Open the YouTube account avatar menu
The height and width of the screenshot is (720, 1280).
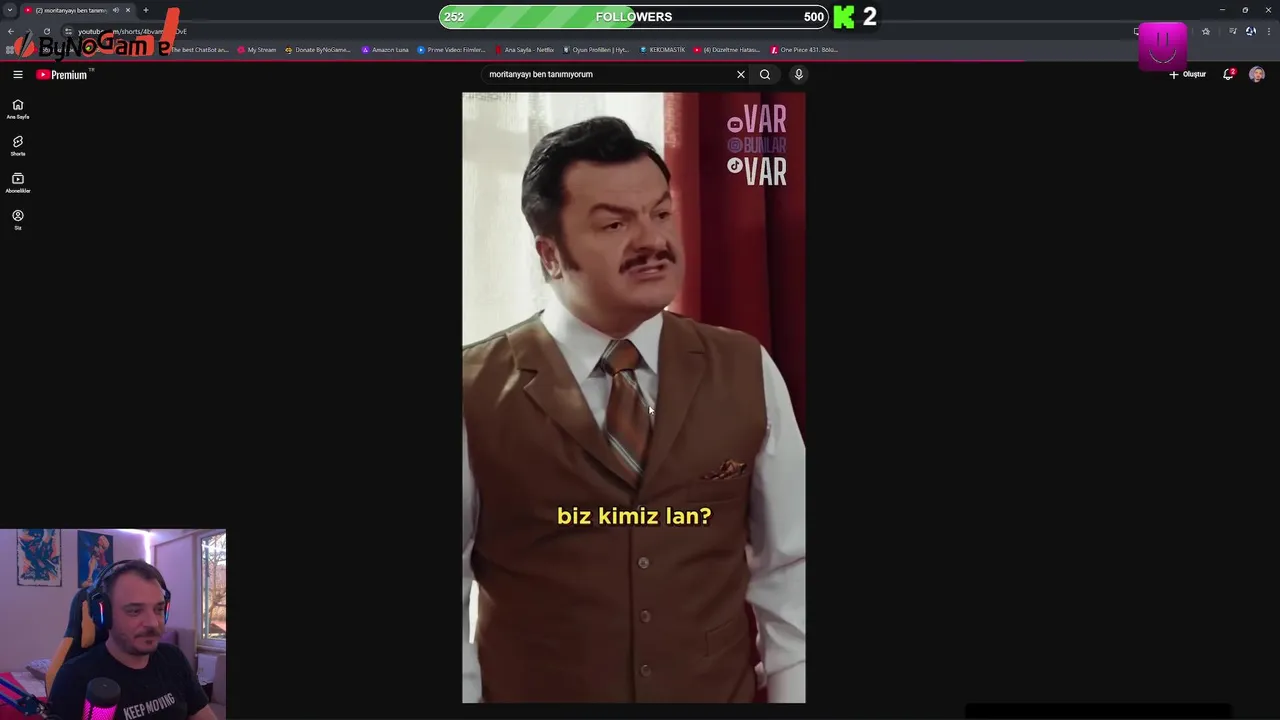[x=1257, y=74]
